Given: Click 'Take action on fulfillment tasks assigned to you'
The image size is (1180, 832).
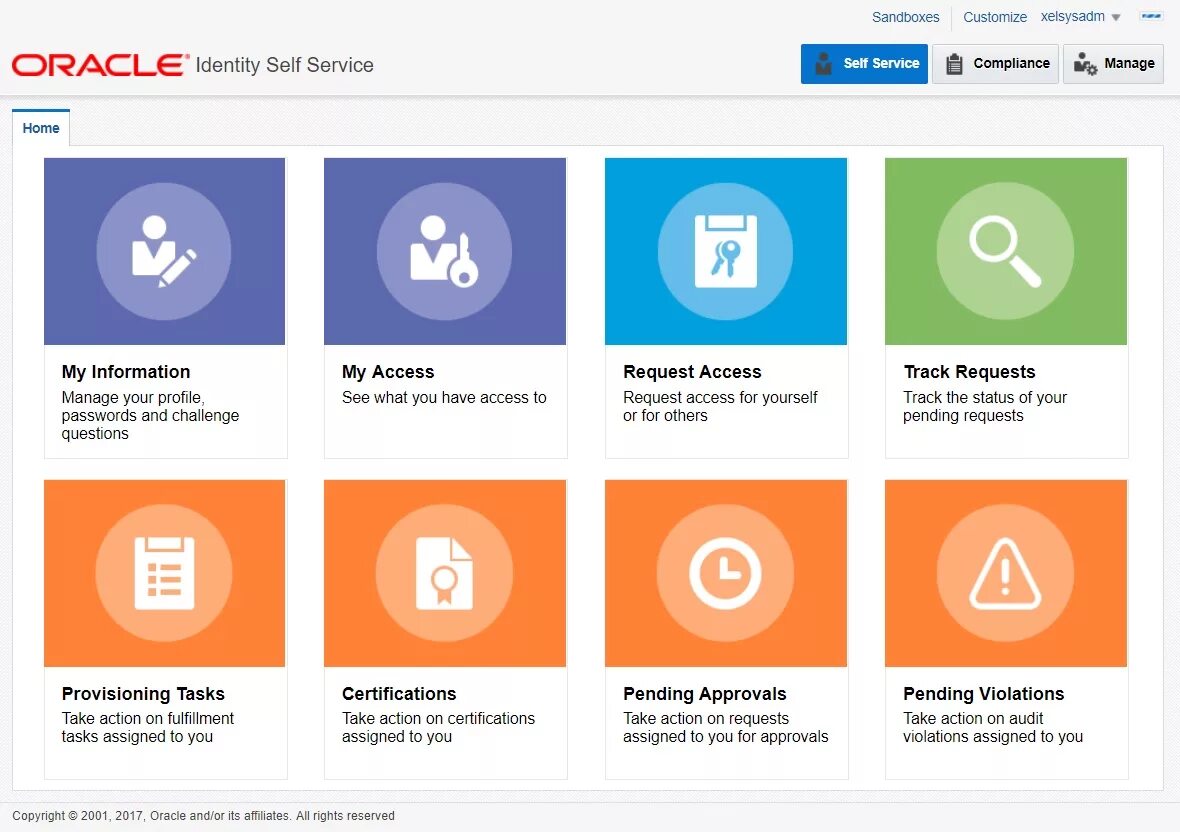Looking at the screenshot, I should pos(148,727).
